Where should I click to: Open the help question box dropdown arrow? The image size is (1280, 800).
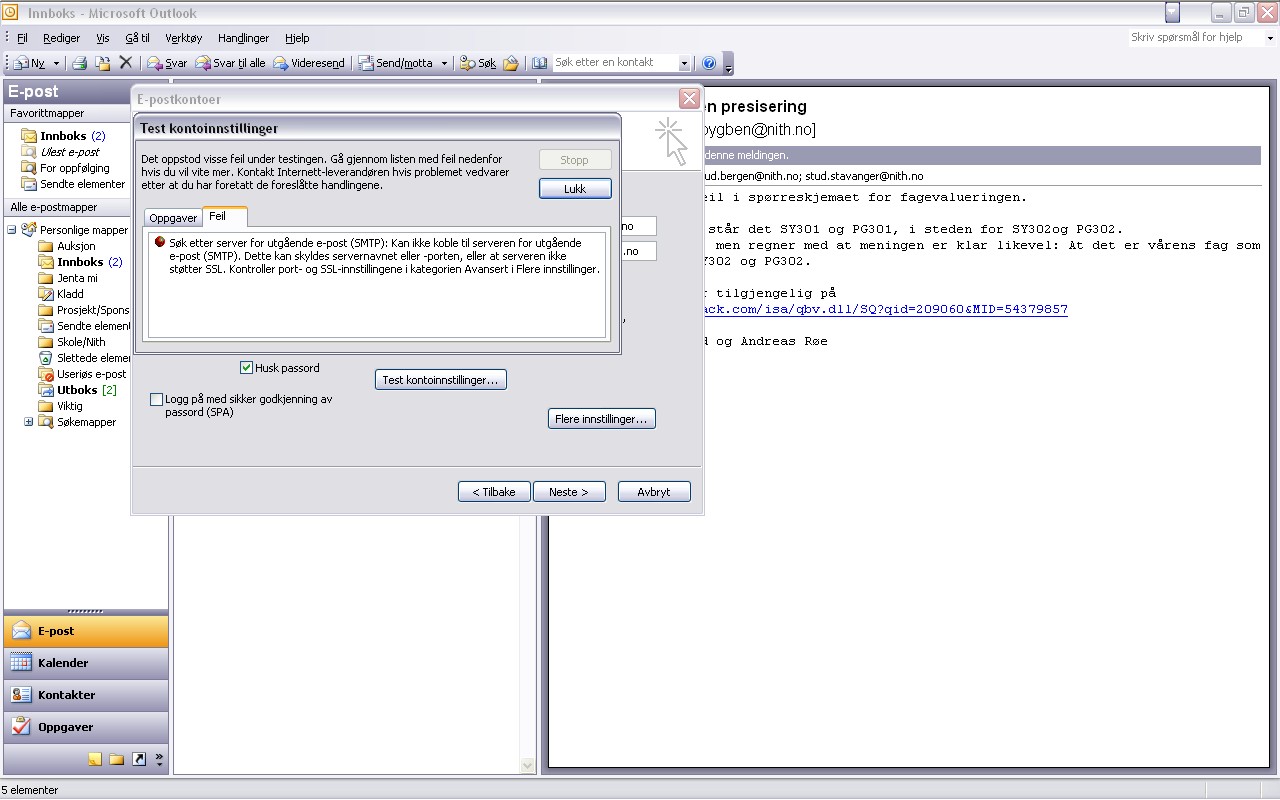(1271, 38)
